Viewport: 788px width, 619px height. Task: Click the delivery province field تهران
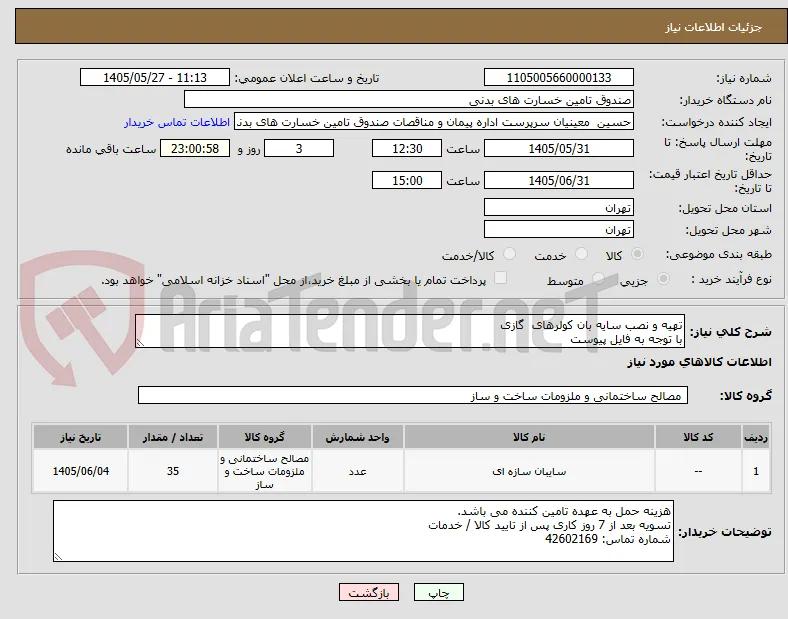coord(559,208)
